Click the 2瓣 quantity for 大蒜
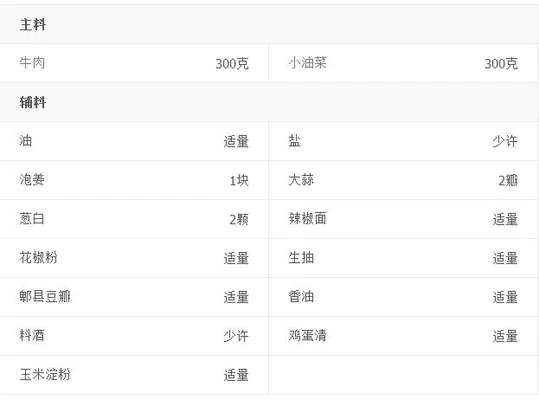Screen dimensions: 539x400 coord(508,180)
